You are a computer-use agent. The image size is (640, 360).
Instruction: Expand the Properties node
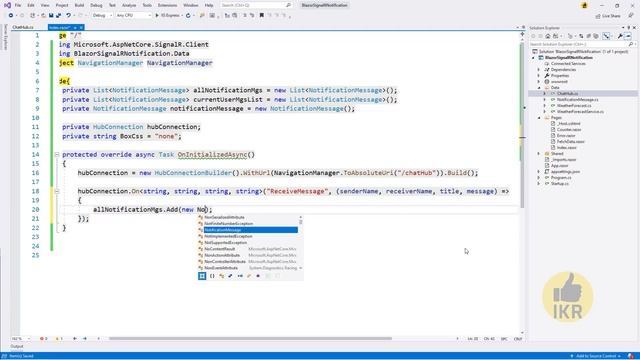tap(539, 76)
